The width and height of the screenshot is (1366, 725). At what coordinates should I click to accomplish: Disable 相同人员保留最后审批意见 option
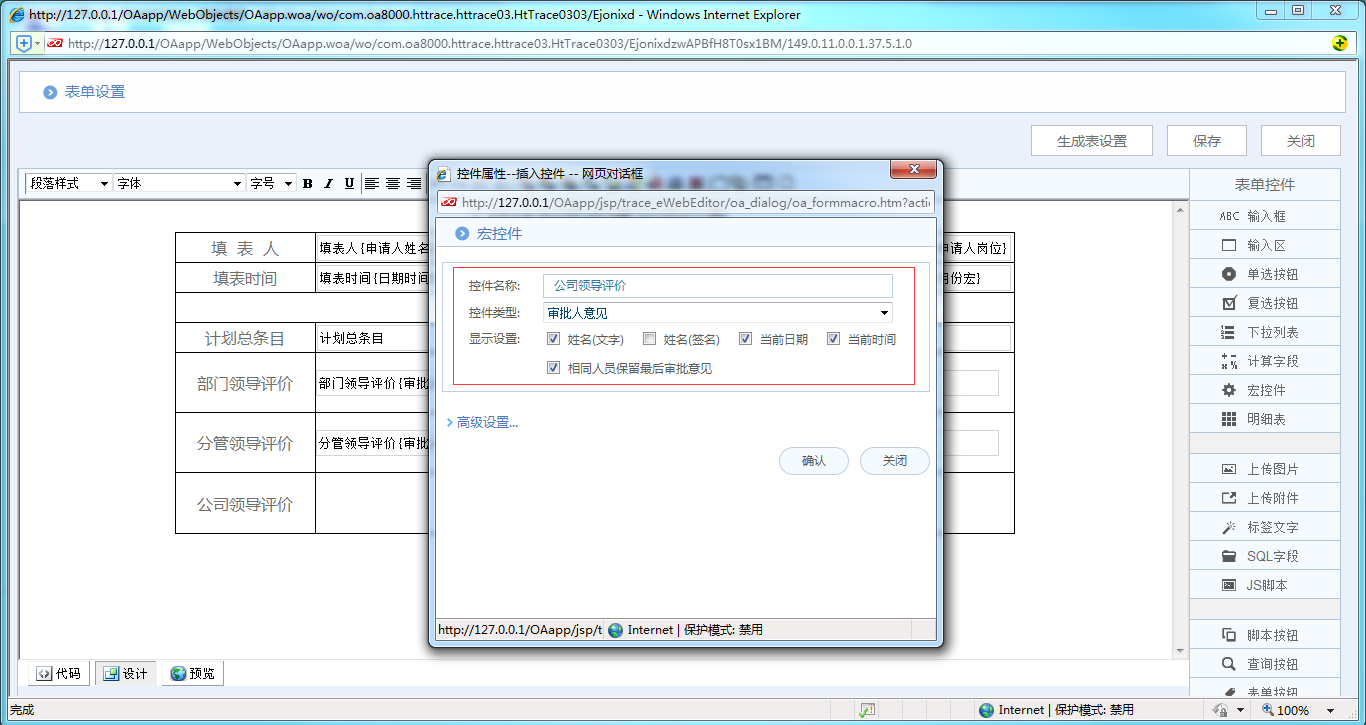tap(553, 367)
